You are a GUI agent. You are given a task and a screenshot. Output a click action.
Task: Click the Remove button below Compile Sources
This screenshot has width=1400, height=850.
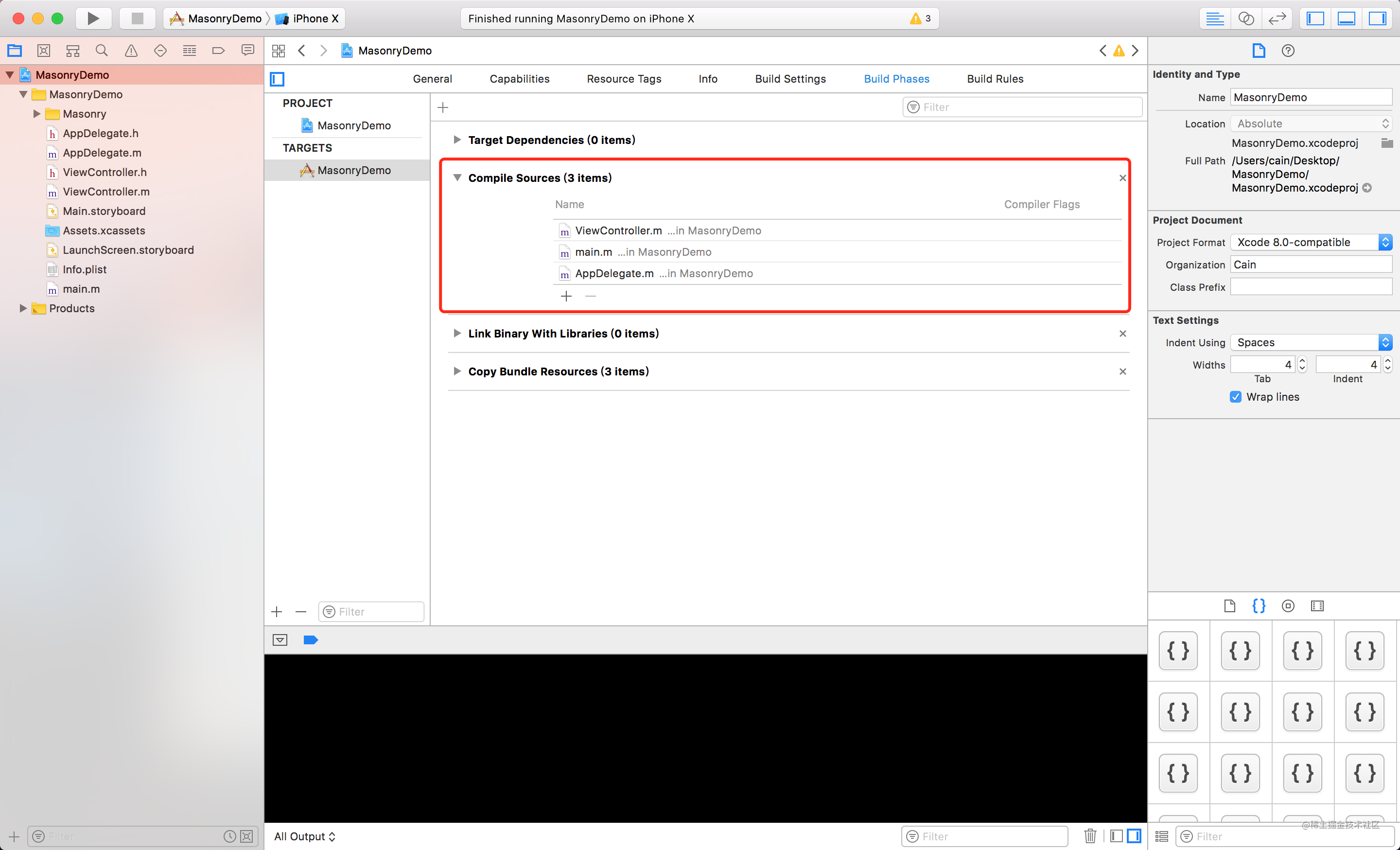tap(590, 295)
